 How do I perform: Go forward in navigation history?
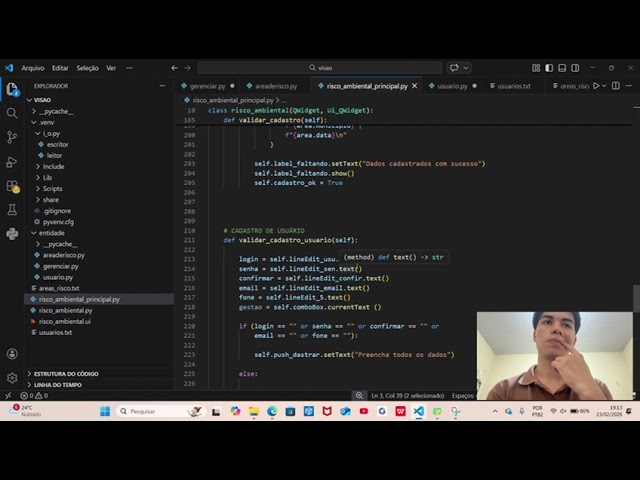[x=187, y=68]
